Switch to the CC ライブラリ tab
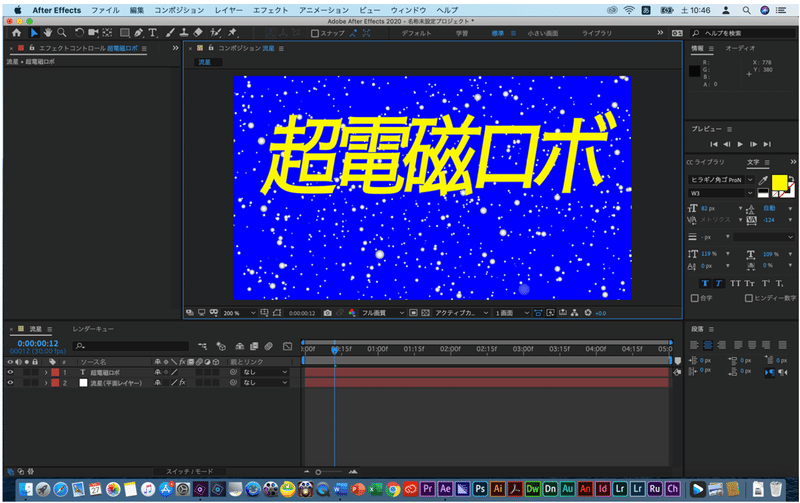 (705, 162)
